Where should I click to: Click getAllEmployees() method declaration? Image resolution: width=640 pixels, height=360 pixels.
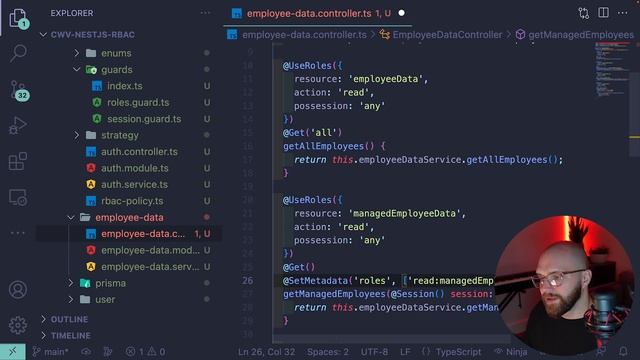334,146
